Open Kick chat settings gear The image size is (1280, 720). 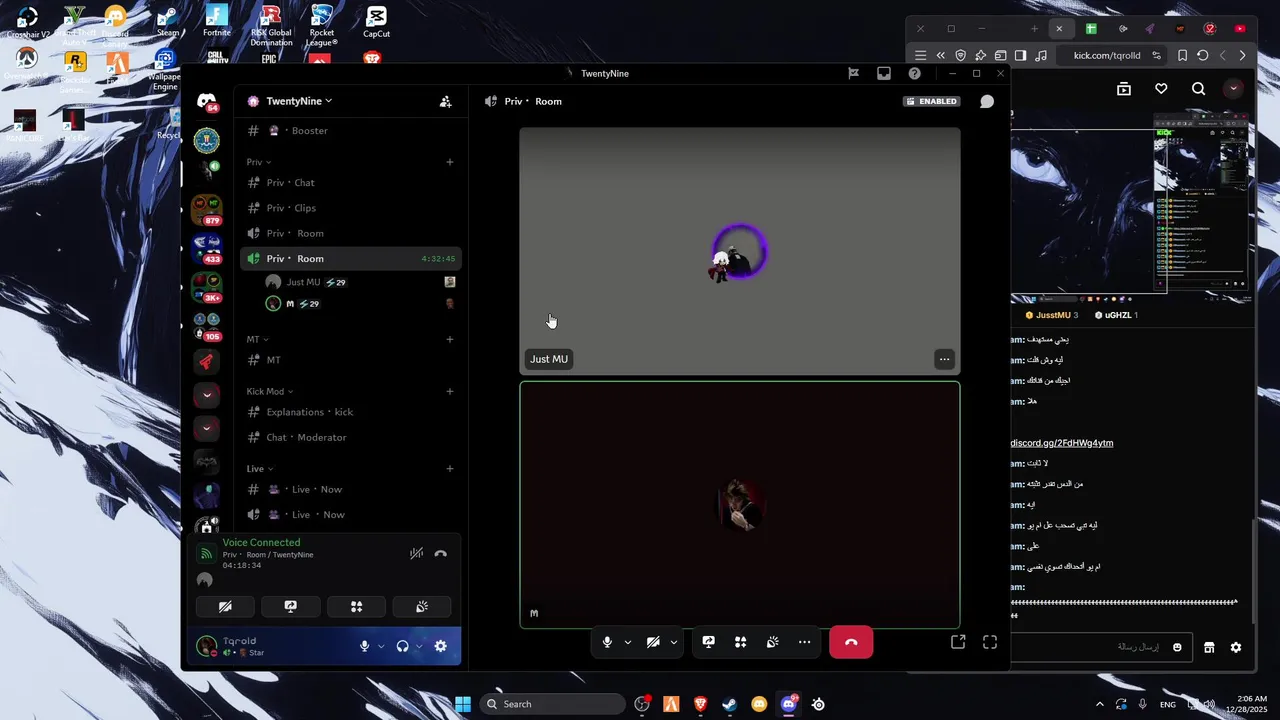pos(1236,647)
